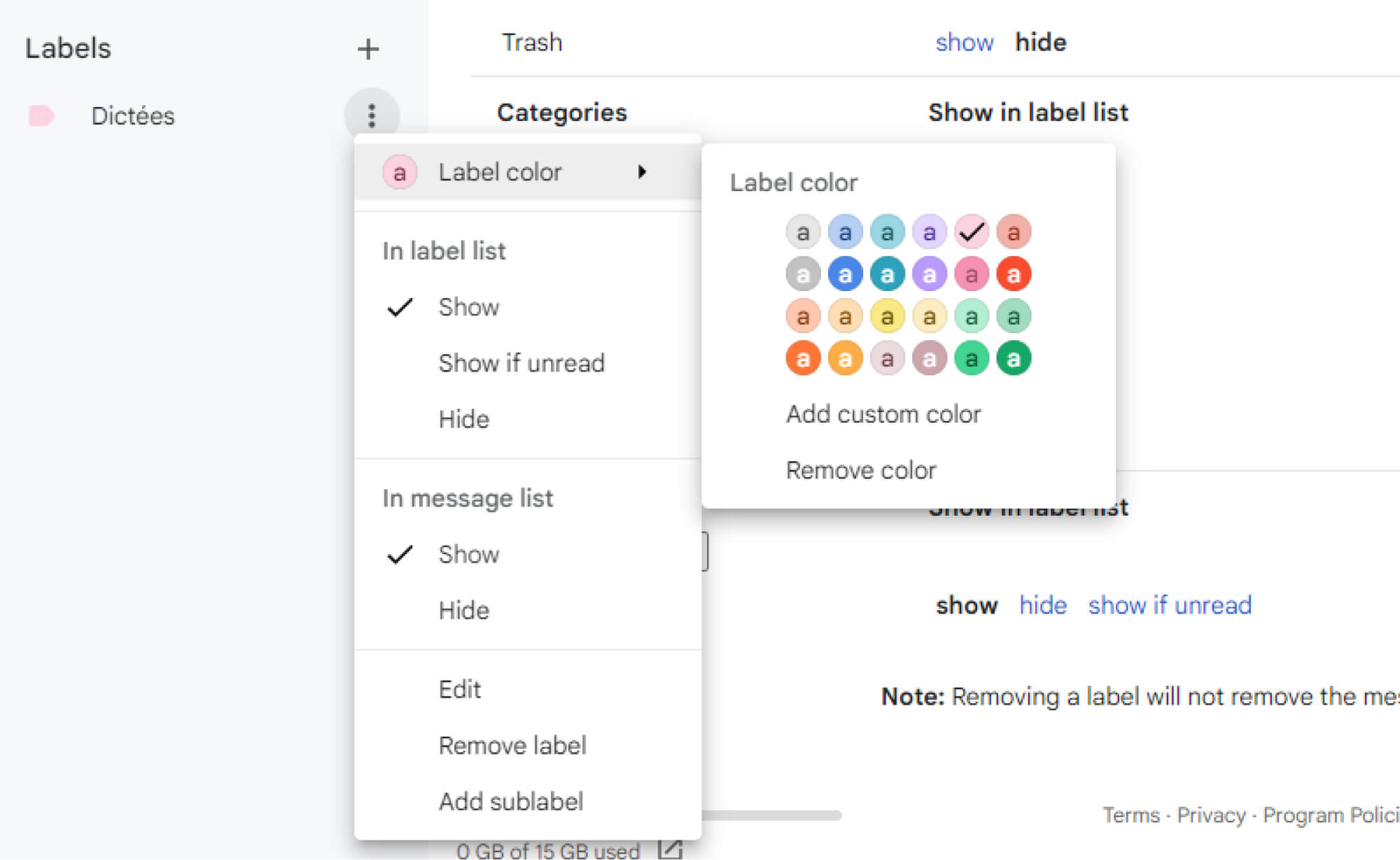Select Hide under In message list
This screenshot has width=1400, height=860.
[x=463, y=610]
